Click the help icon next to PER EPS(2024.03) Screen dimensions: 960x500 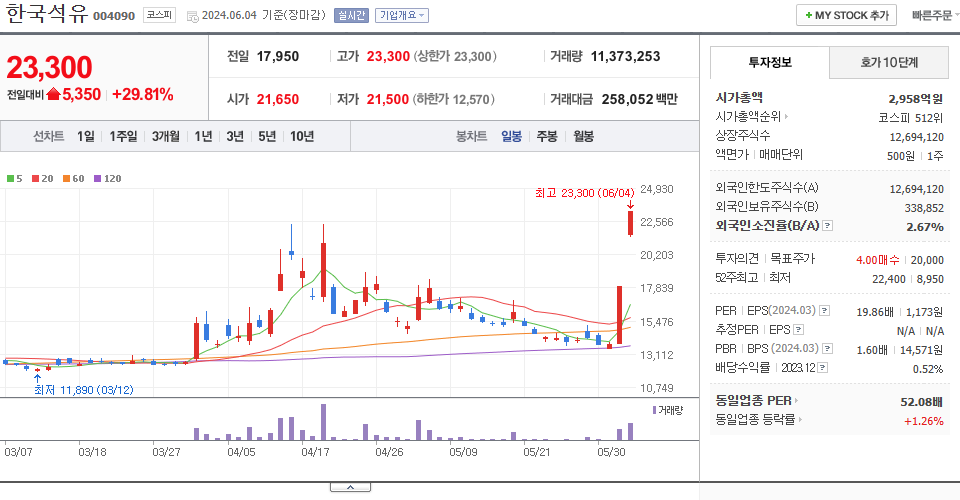825,310
